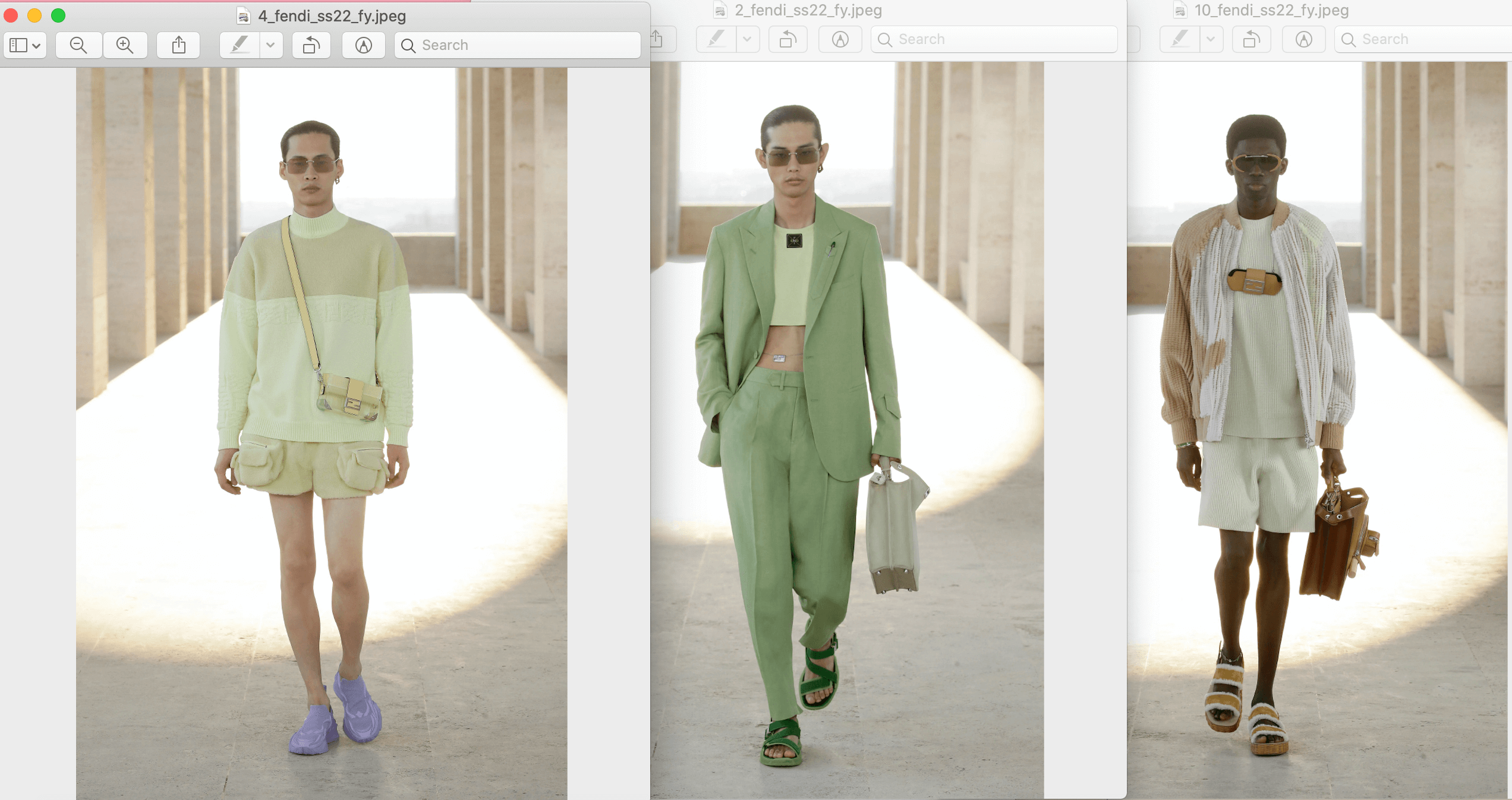
Task: Expand highlight dropdown in 2_fendi window
Action: [x=747, y=39]
